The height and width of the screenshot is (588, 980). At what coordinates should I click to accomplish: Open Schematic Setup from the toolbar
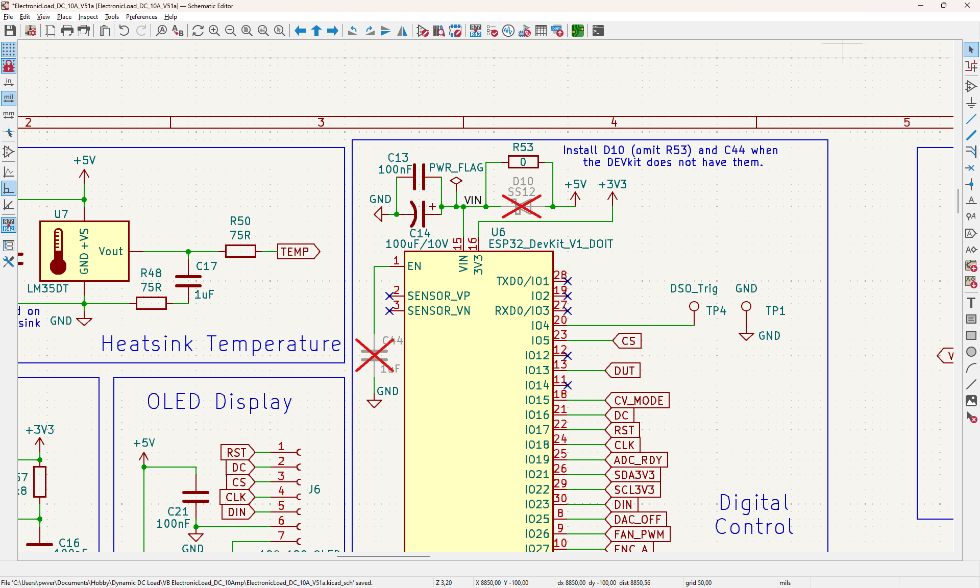(x=32, y=31)
